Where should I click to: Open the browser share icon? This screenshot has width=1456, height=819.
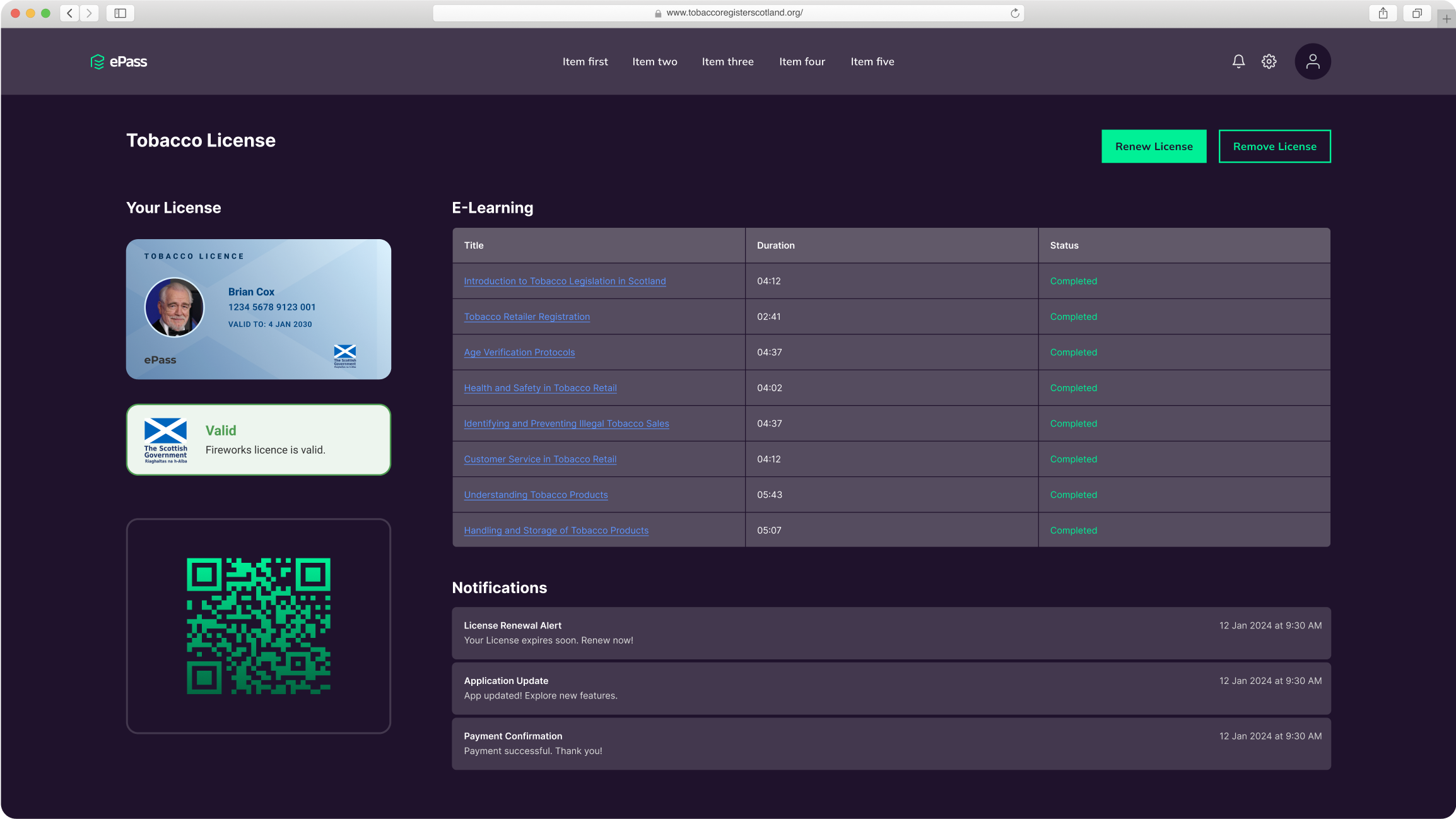pos(1383,13)
